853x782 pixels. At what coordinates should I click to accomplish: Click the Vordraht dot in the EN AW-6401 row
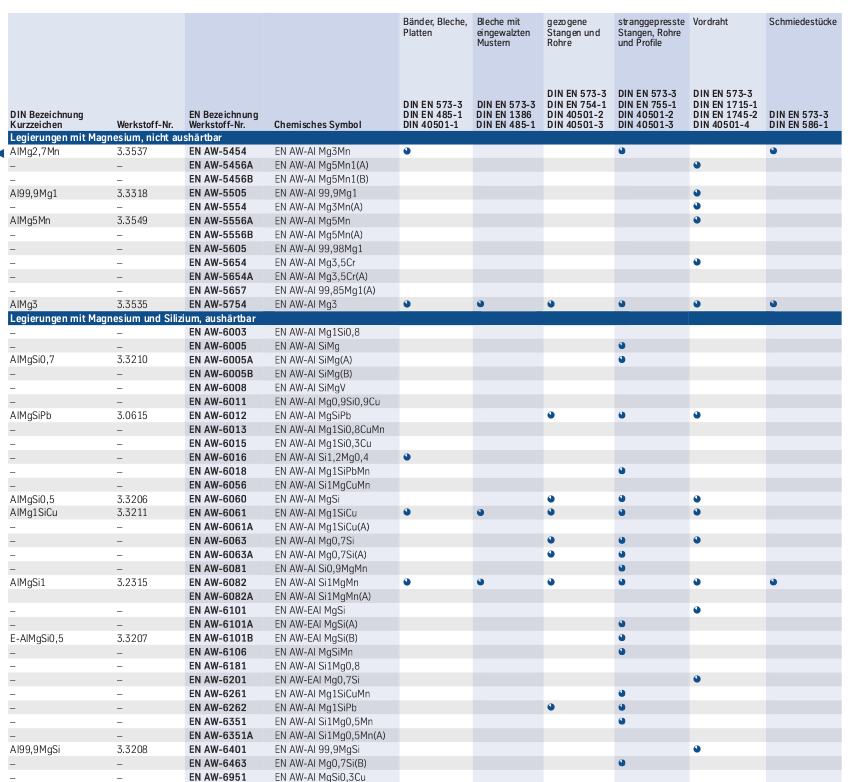[696, 749]
